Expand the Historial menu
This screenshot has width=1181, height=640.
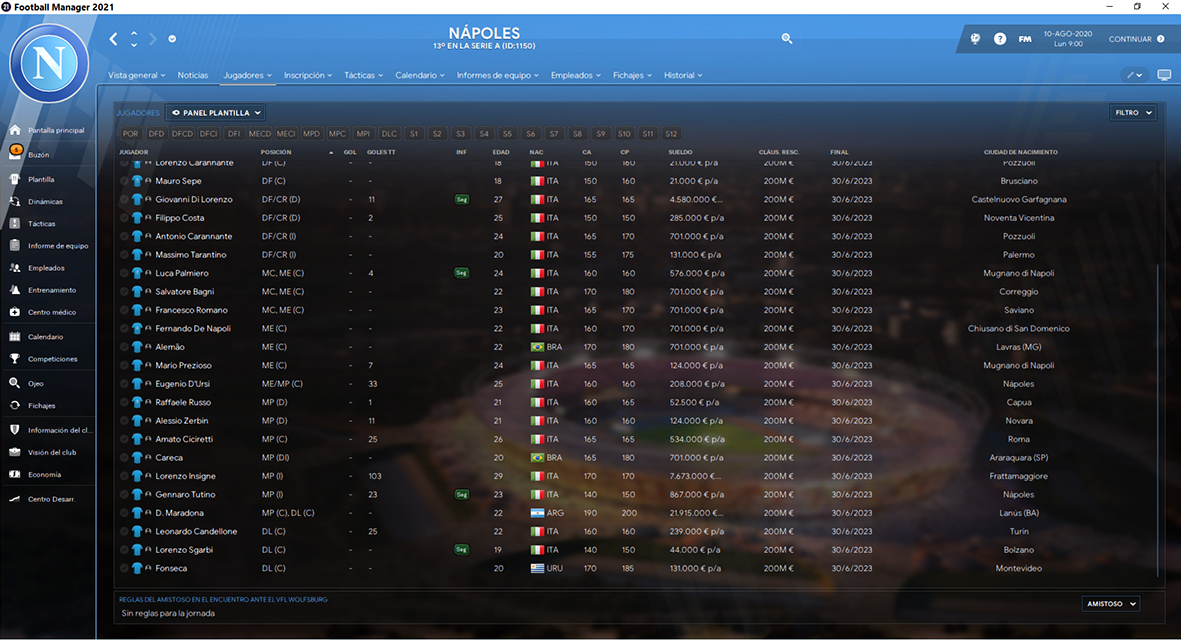pos(682,75)
